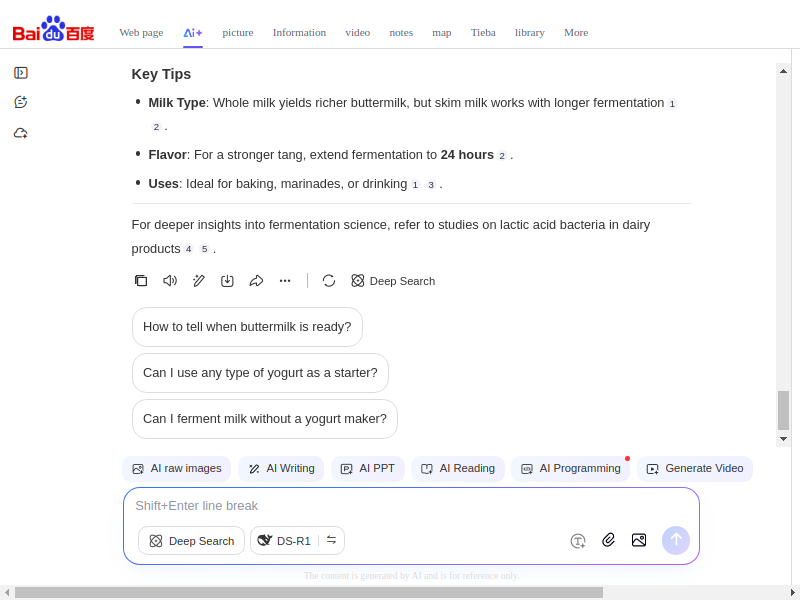The width and height of the screenshot is (800, 600).
Task: Open the AI cloud icon in sidebar
Action: (20, 133)
